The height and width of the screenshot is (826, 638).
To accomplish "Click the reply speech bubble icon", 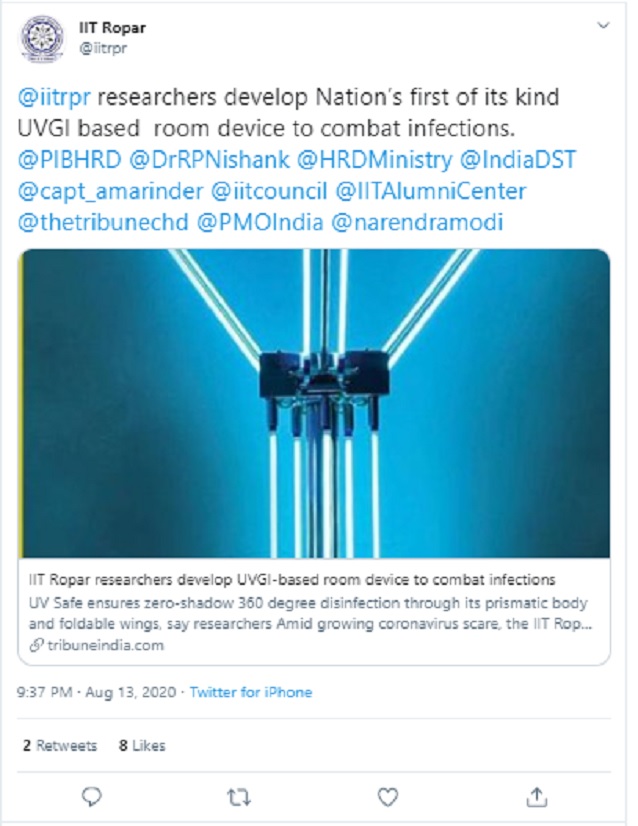I will coord(91,796).
